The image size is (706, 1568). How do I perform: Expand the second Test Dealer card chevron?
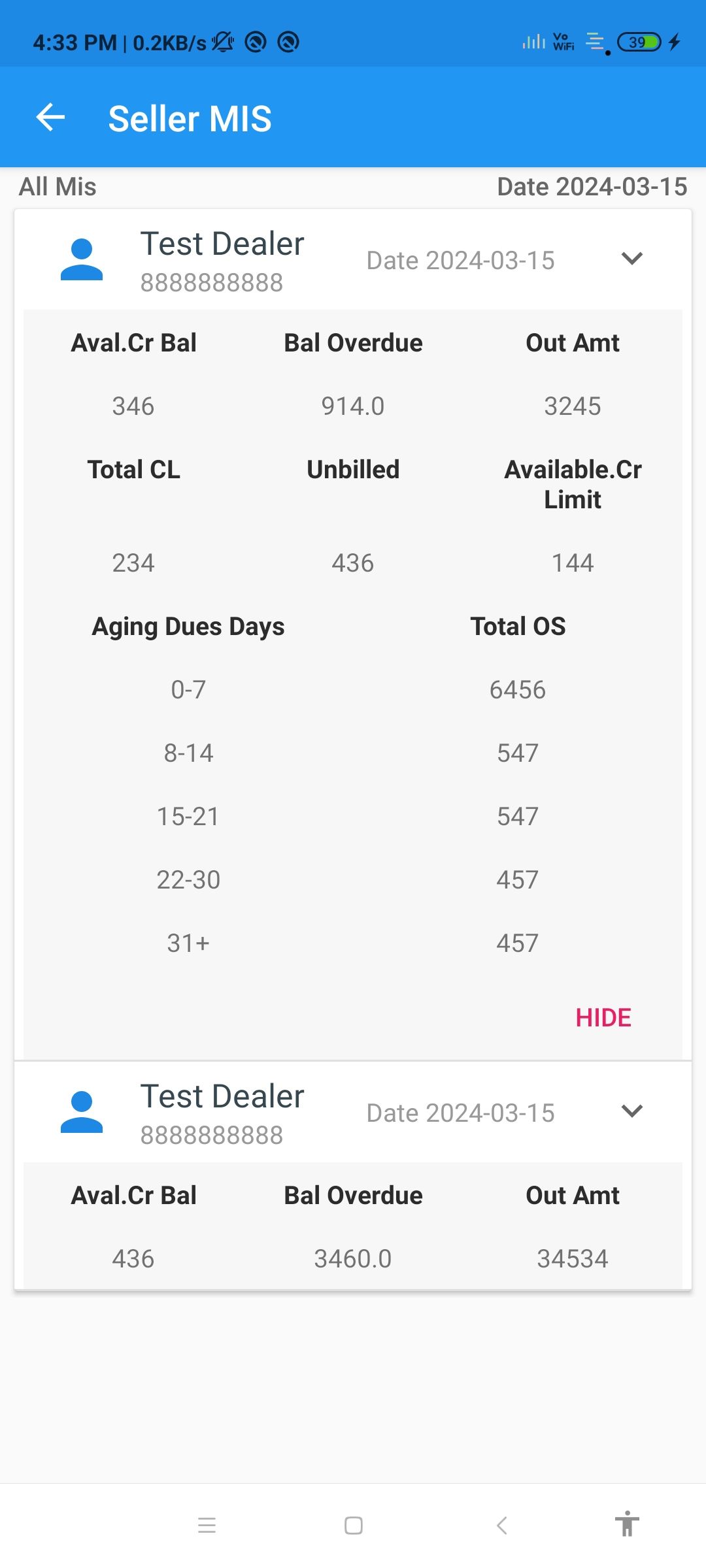[x=632, y=1111]
